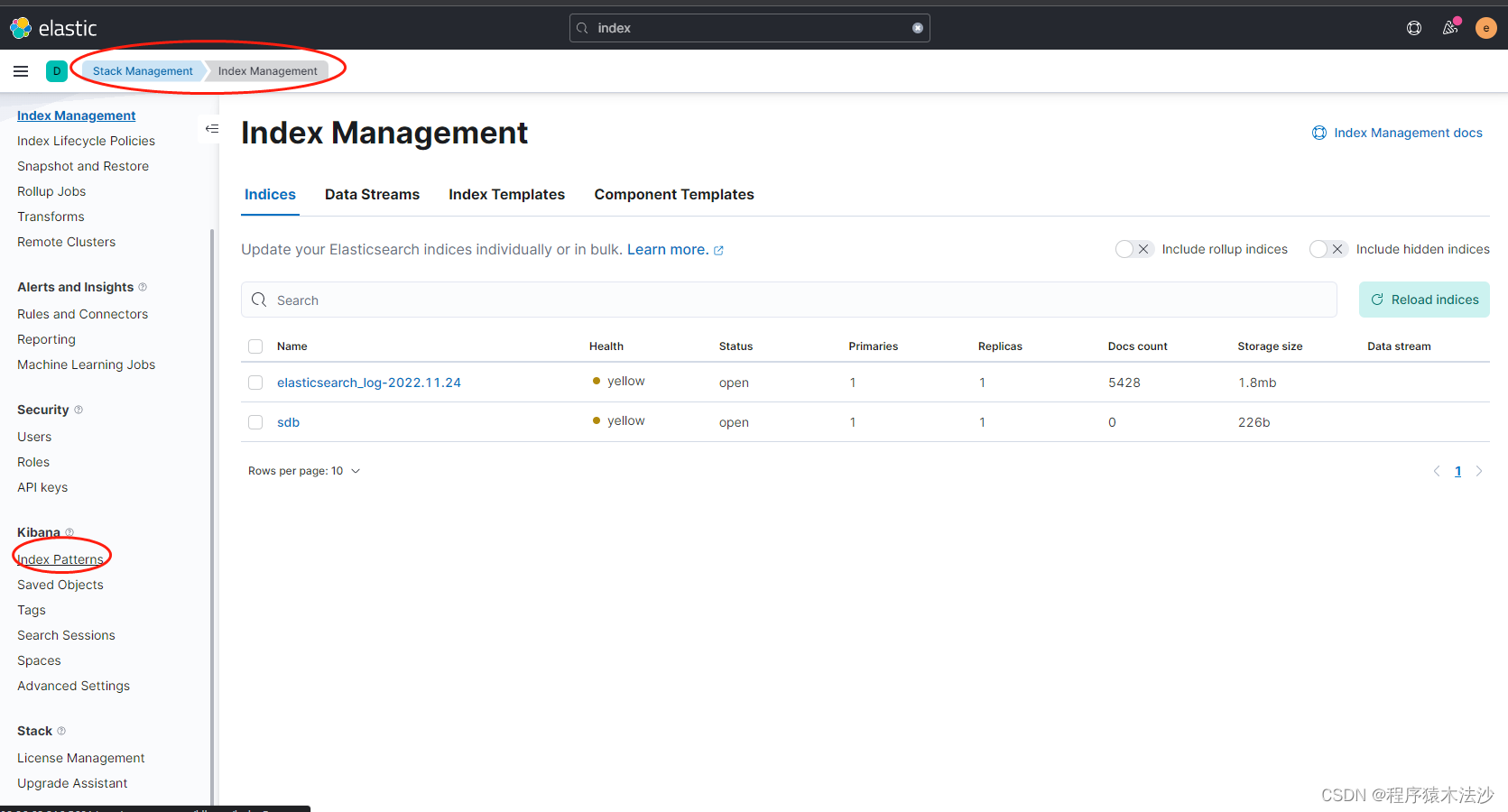Screen dimensions: 1508x812
Task: Click the Index Management docs icon
Action: [x=1319, y=133]
